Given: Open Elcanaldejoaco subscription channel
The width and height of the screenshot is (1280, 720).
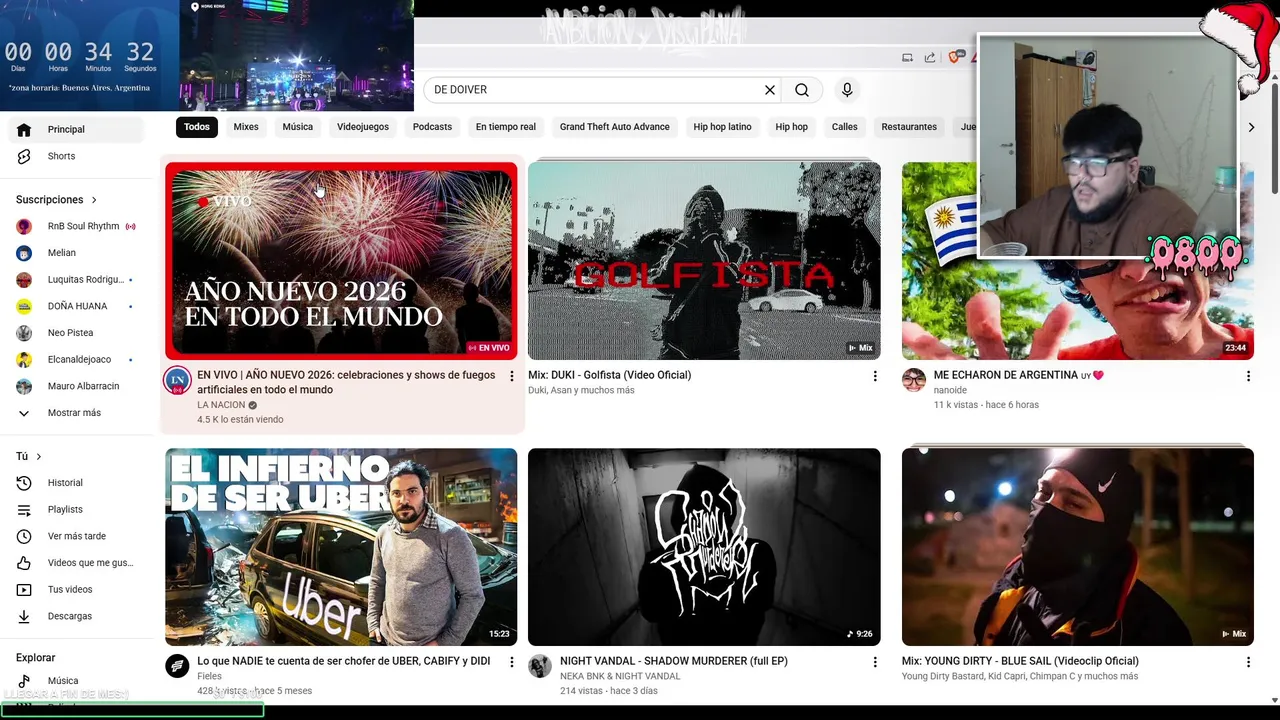Looking at the screenshot, I should click(78, 360).
